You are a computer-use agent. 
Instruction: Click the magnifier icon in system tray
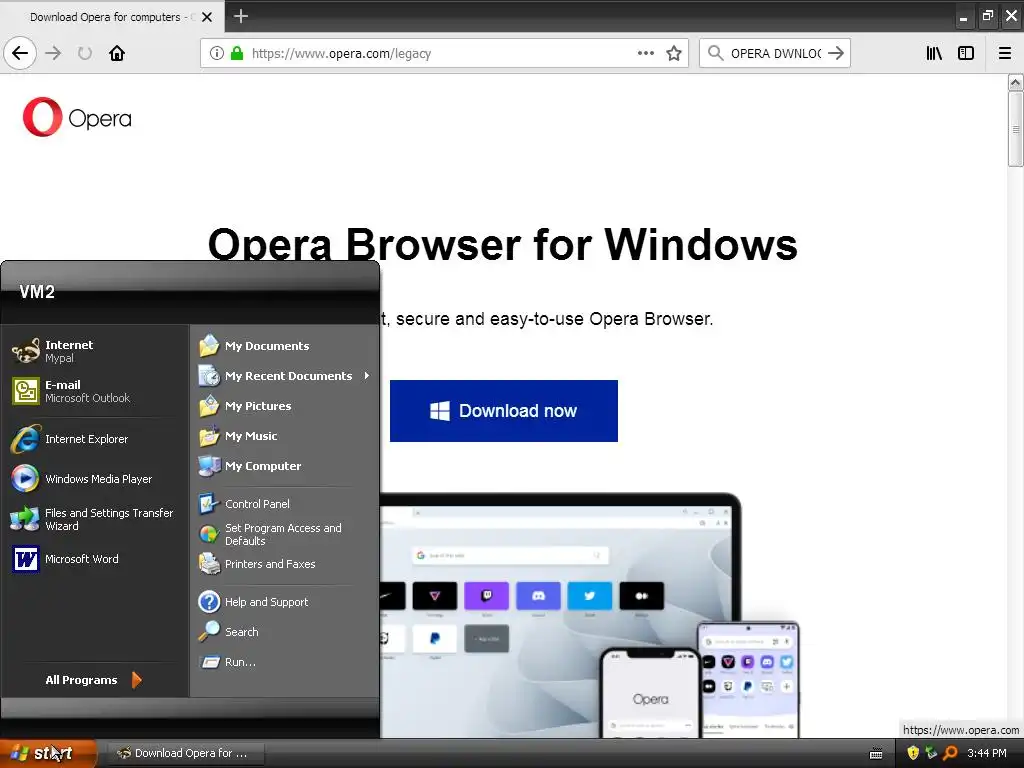point(950,753)
